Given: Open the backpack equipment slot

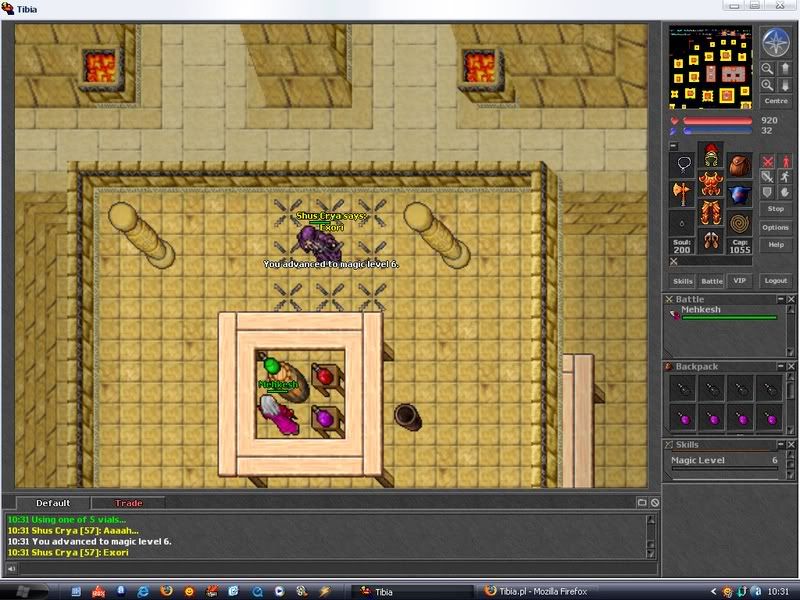Looking at the screenshot, I should [739, 164].
